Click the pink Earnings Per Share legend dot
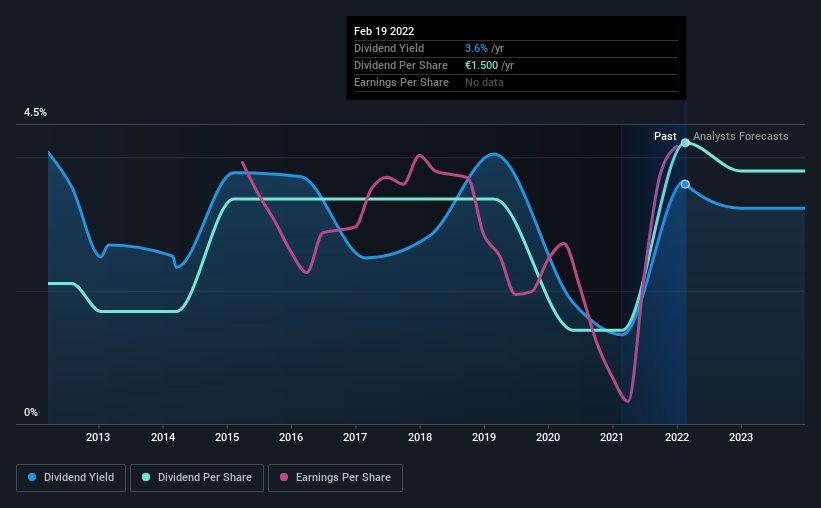821x508 pixels. pos(284,477)
